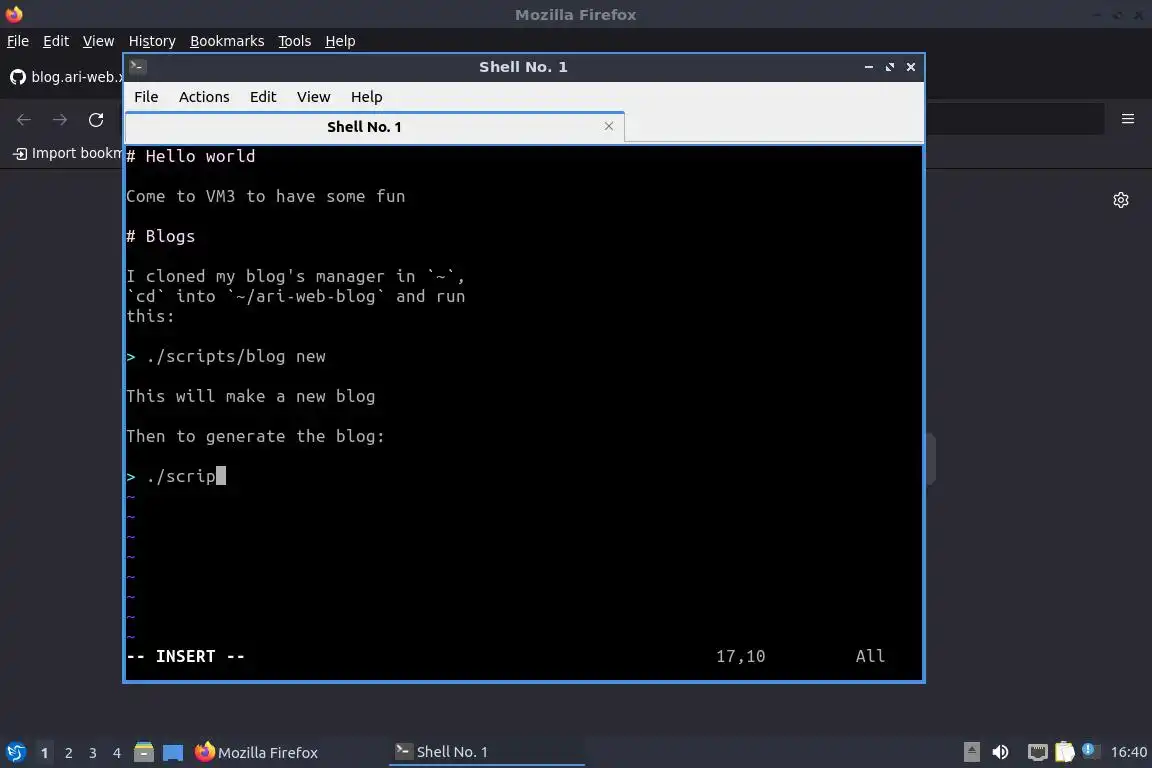The height and width of the screenshot is (768, 1152).
Task: Click the './scripts/blog new' line
Action: [x=226, y=356]
